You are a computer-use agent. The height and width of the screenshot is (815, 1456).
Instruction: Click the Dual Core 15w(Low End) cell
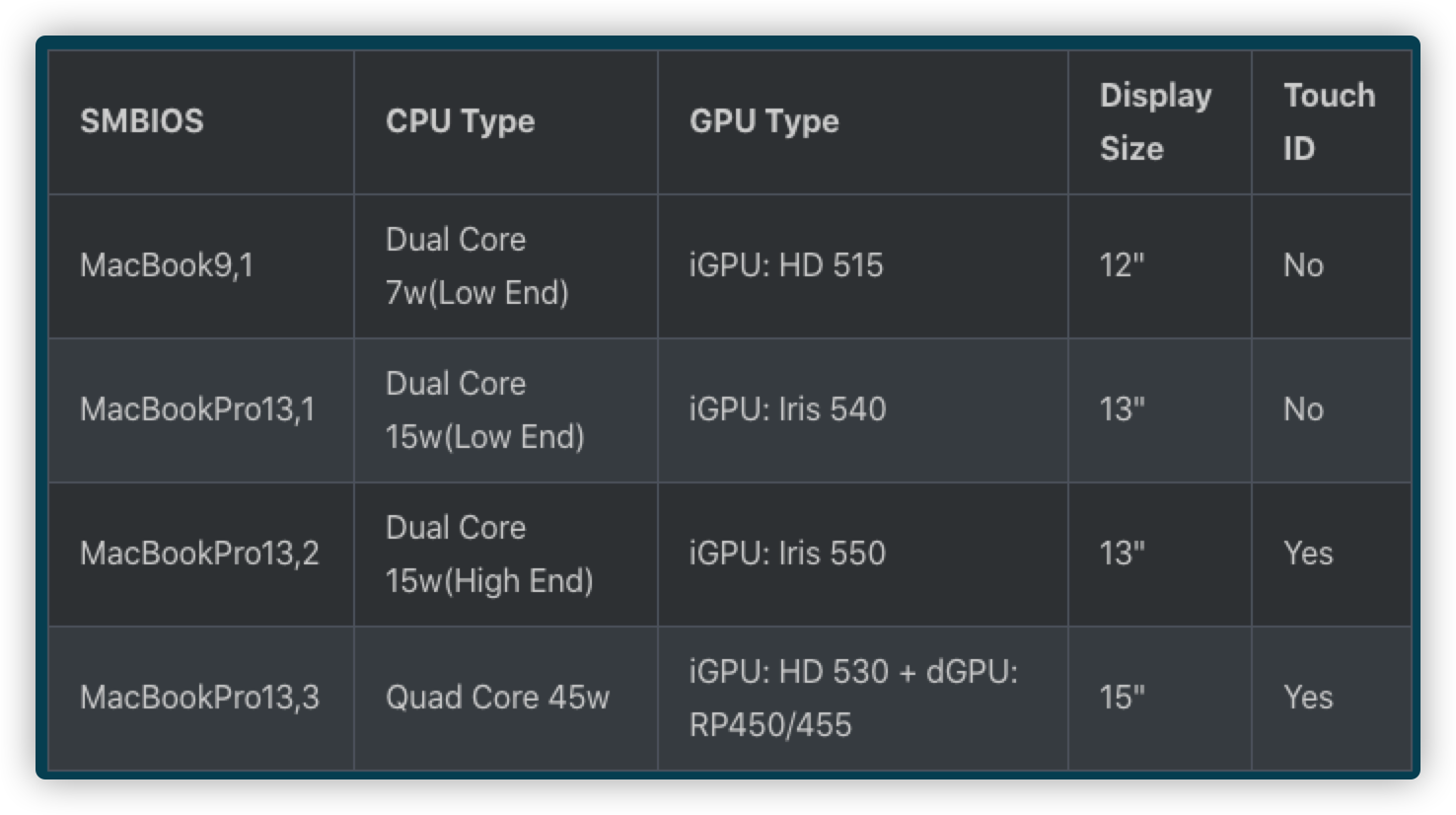click(484, 409)
